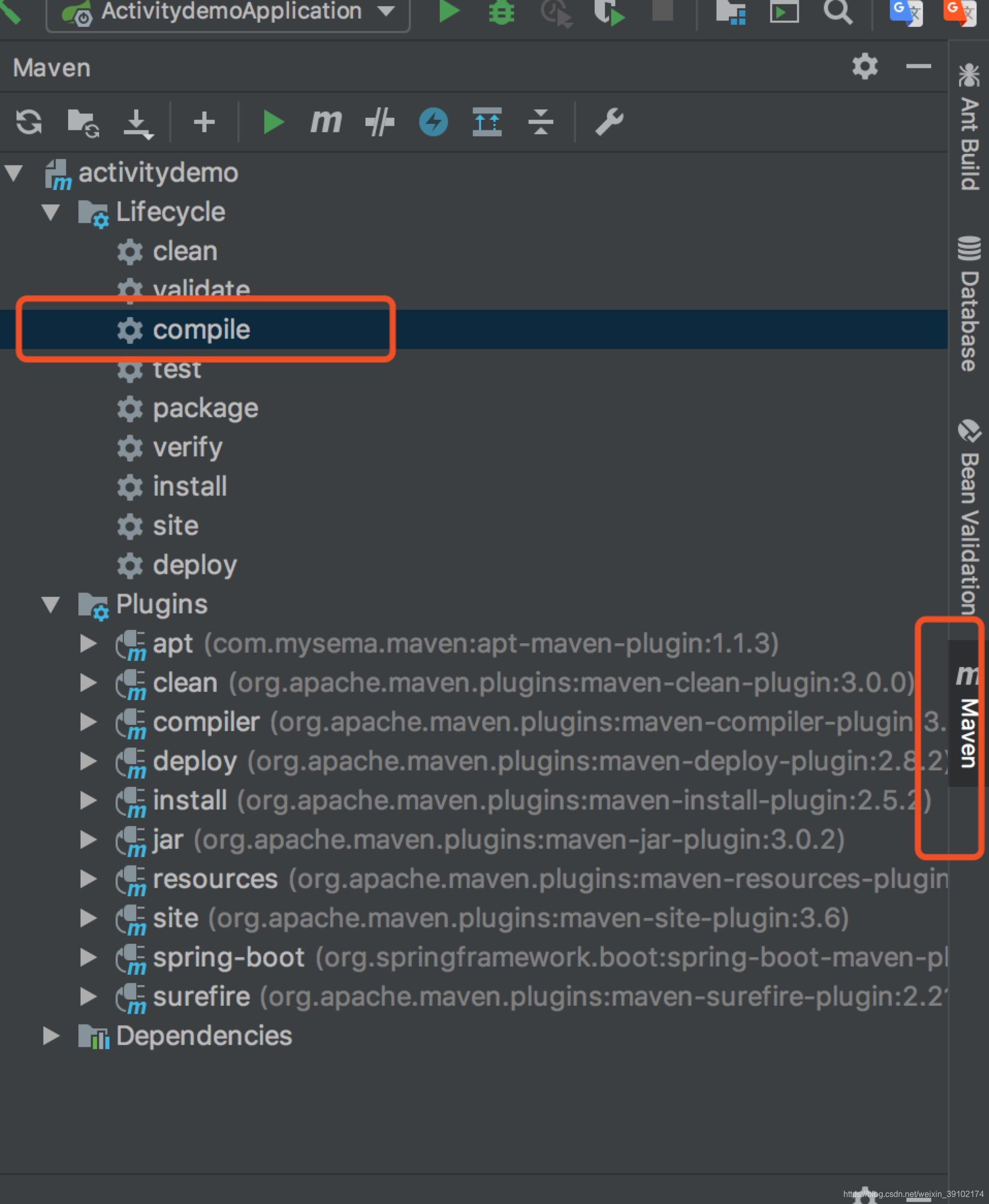Open Search Everywhere magnifier icon

point(837,12)
